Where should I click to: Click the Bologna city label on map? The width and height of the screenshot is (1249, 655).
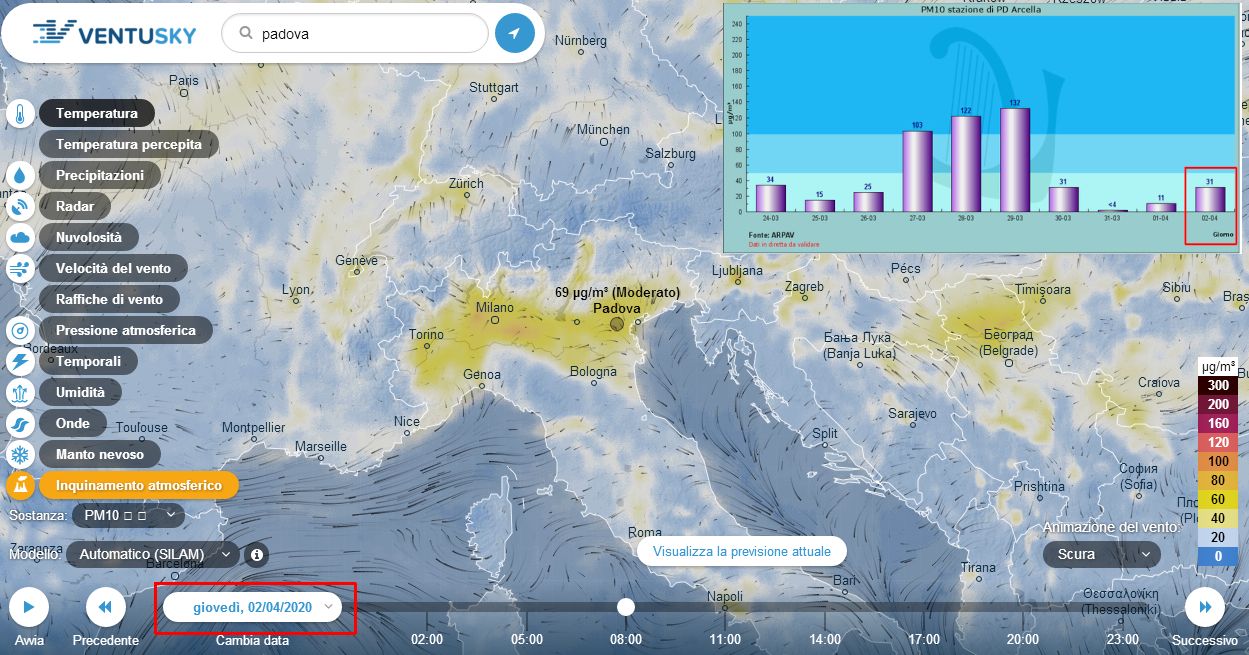(x=594, y=372)
